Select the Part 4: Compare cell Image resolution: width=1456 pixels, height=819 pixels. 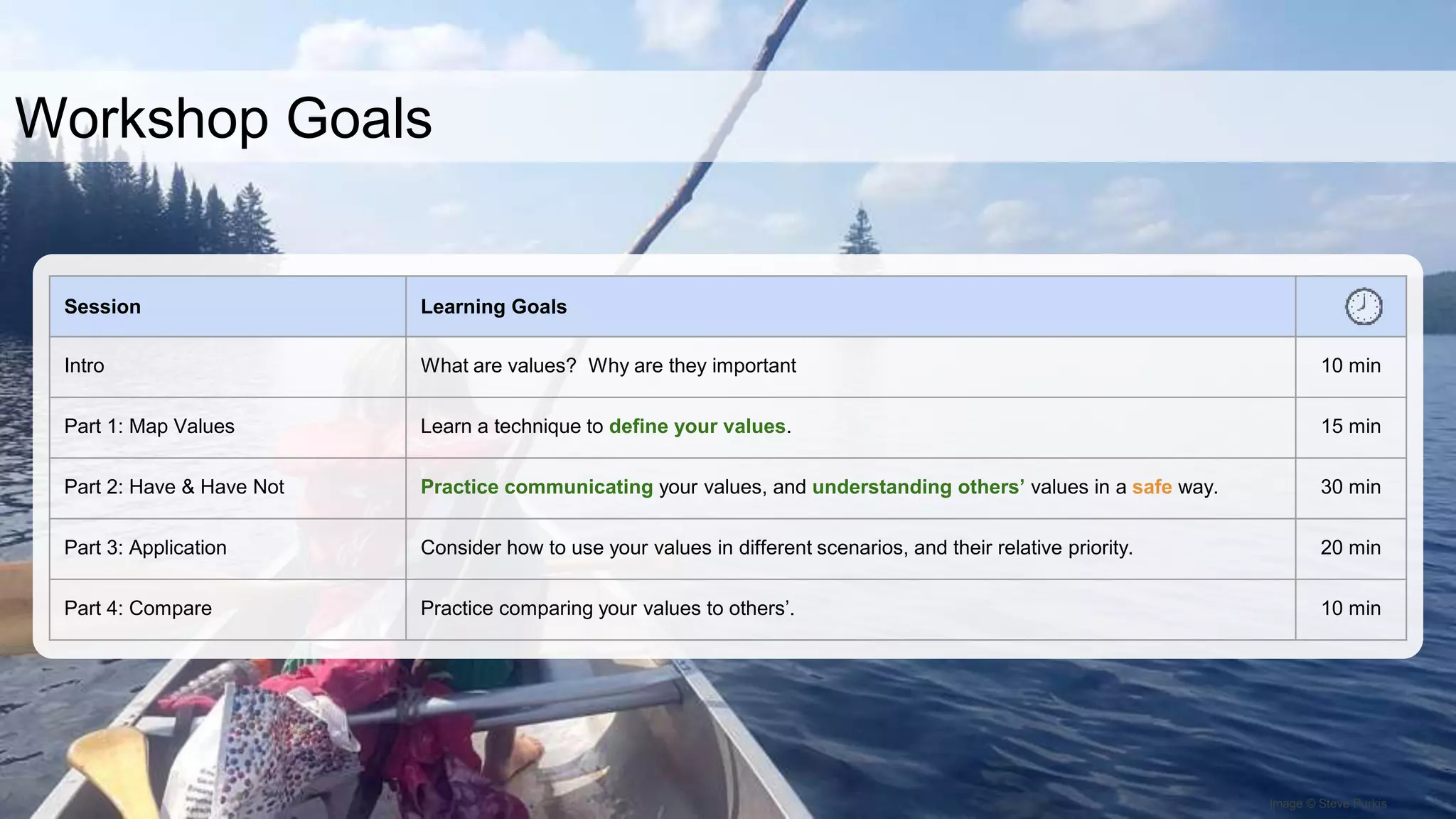pos(138,608)
